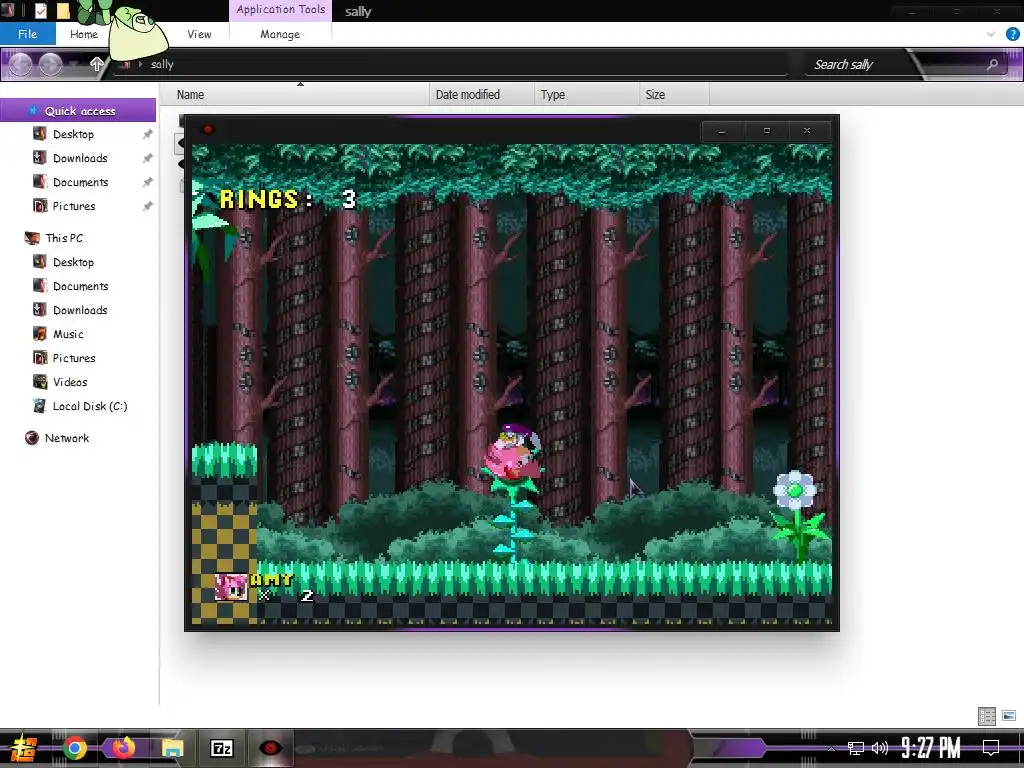Open Desktop under Quick access

[x=73, y=134]
